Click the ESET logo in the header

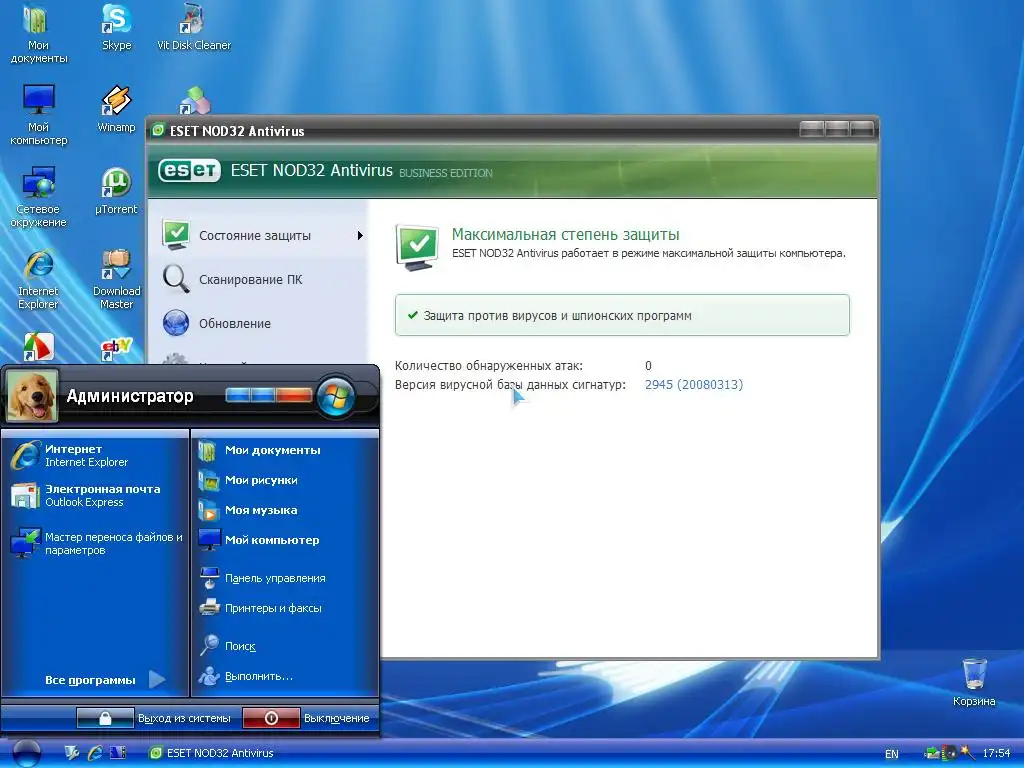[x=189, y=170]
